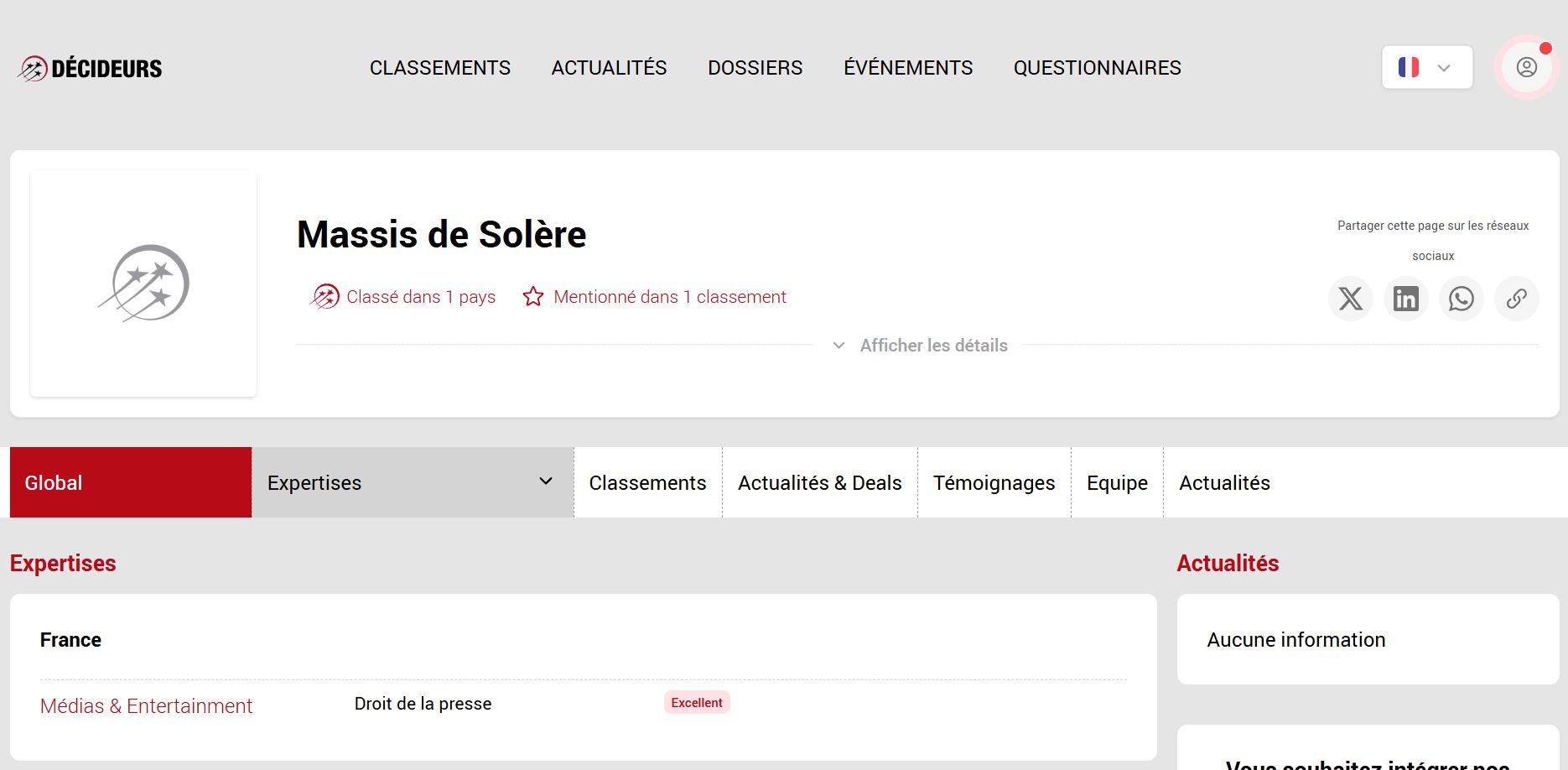Click the star icon next to Mentionné
This screenshot has width=1568, height=770.
pyautogui.click(x=533, y=297)
